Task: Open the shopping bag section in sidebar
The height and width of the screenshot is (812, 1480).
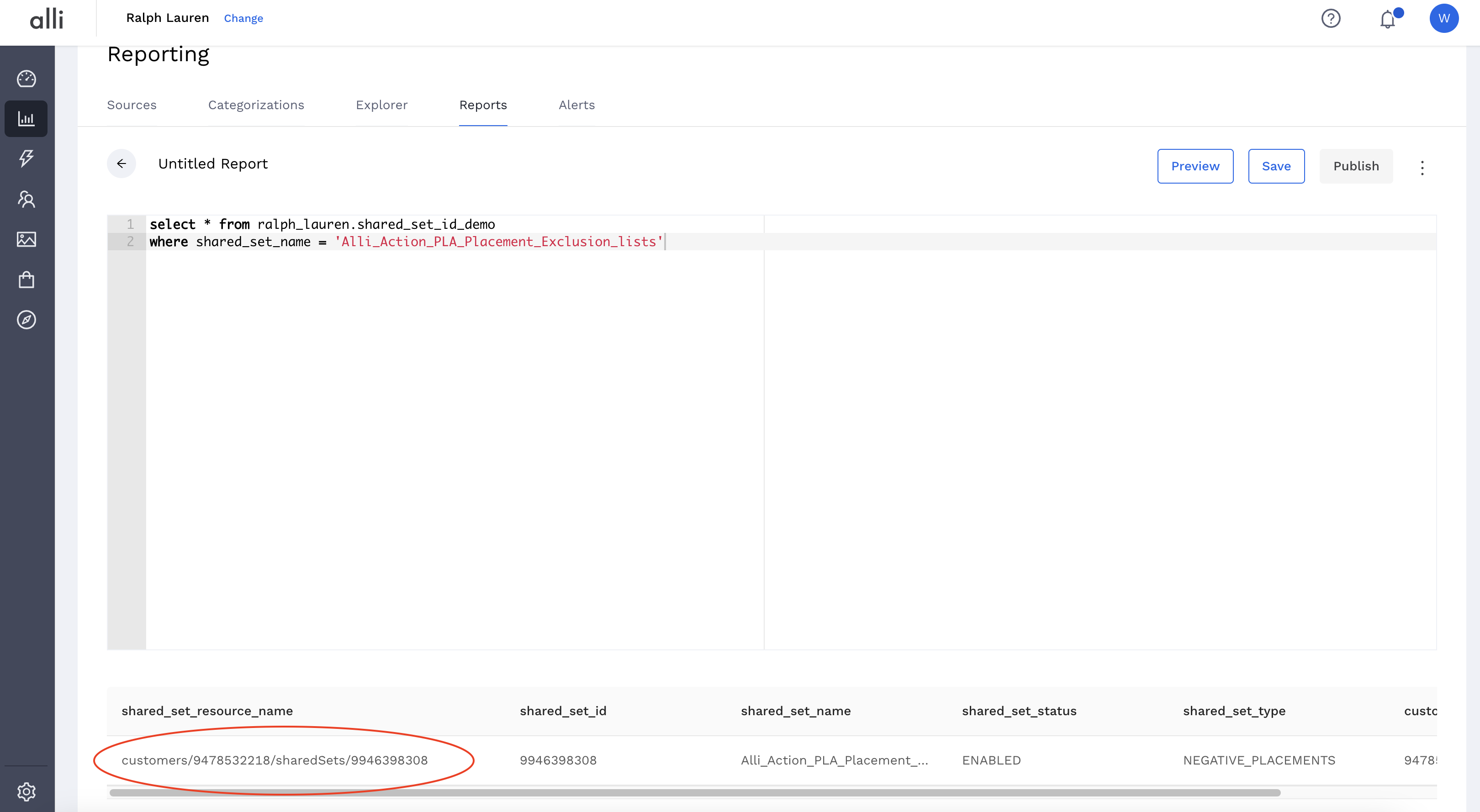Action: pyautogui.click(x=26, y=279)
